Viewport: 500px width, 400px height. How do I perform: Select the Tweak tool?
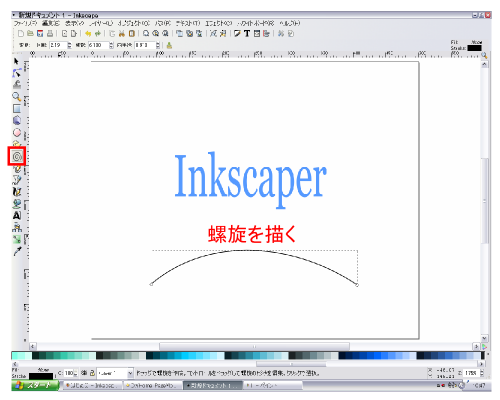coord(17,84)
